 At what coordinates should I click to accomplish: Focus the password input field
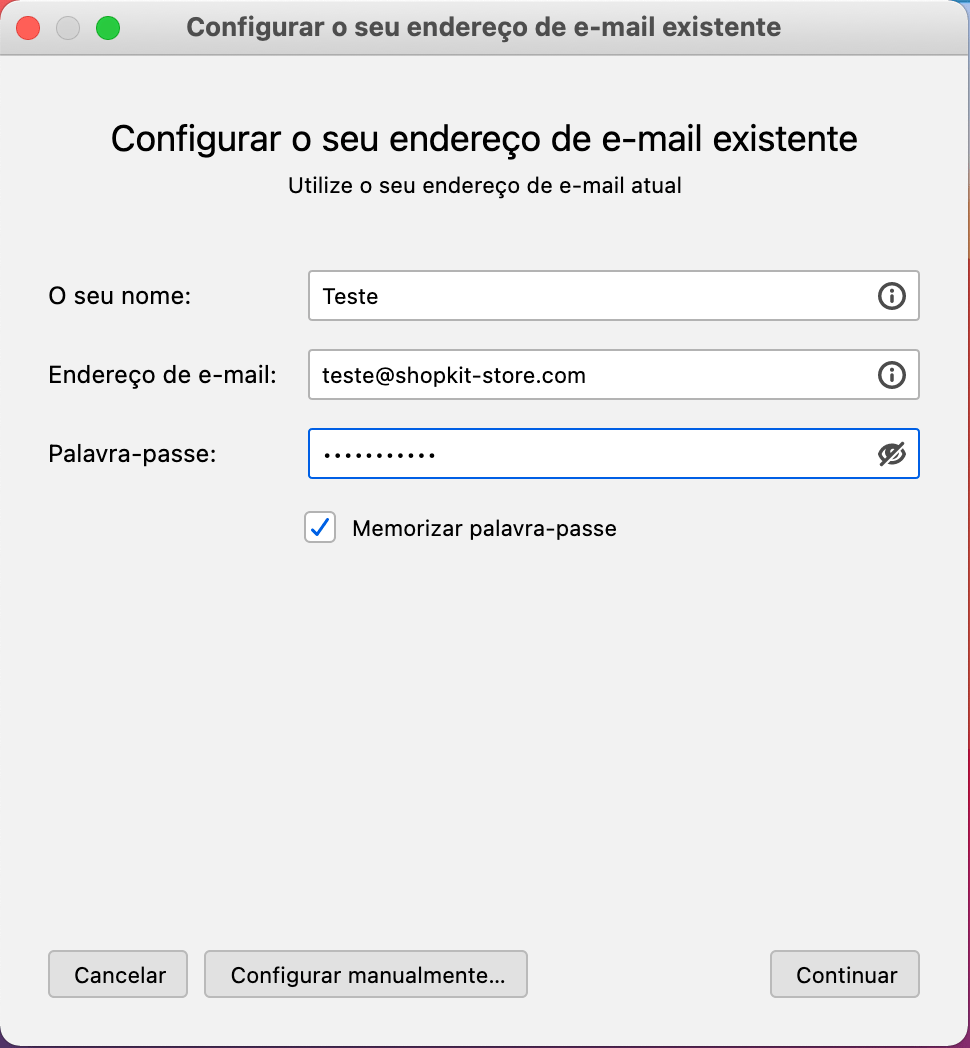(590, 454)
